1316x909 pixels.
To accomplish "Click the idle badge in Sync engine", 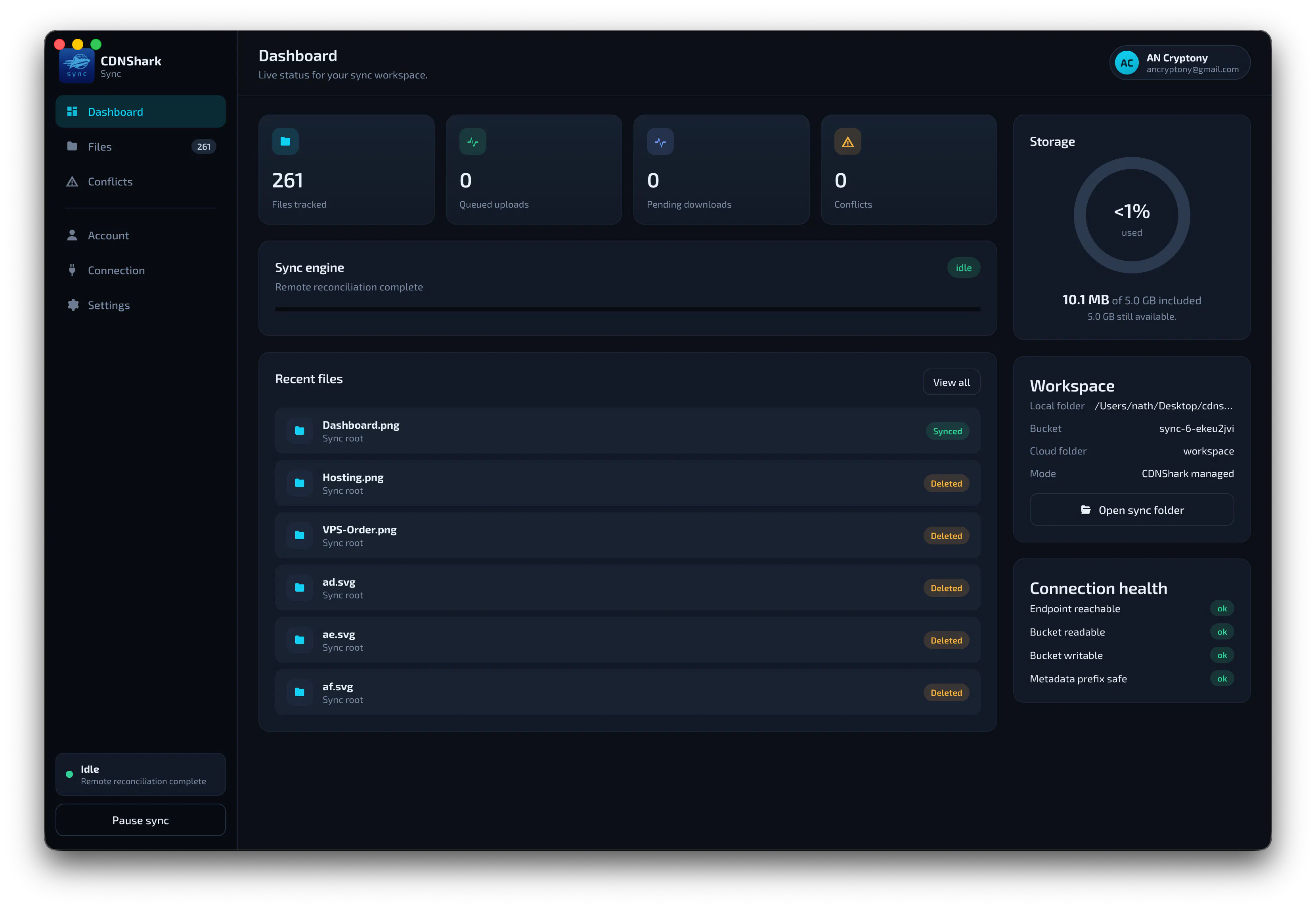I will pyautogui.click(x=963, y=268).
